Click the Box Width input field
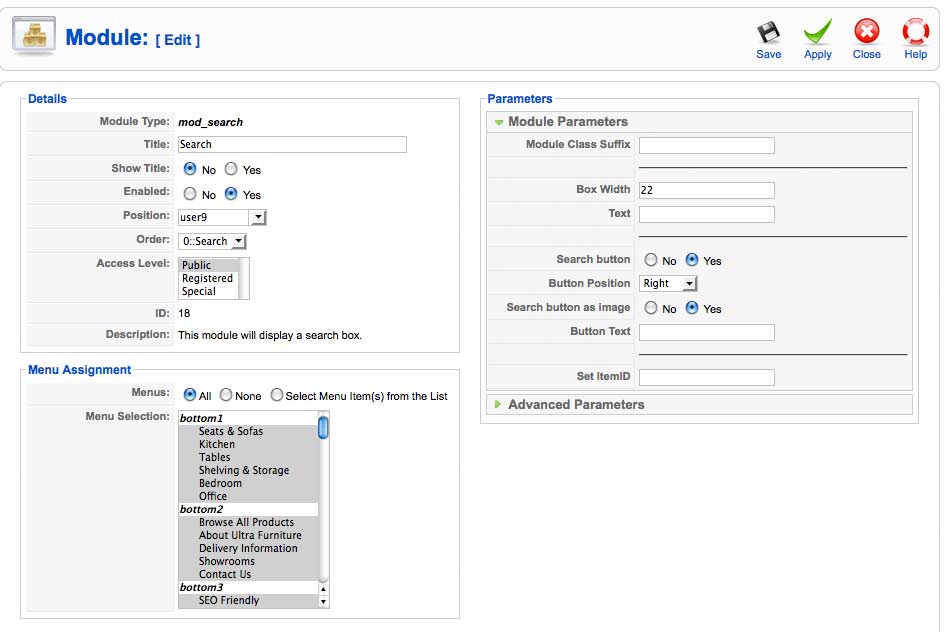947x632 pixels. [707, 190]
